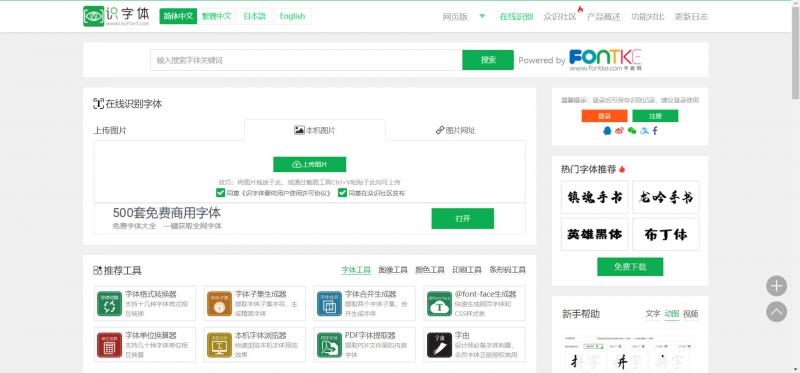Screen dimensions: 800x373
Task: Uncheck the 同意在众识社区发布 checkbox
Action: click(x=342, y=193)
